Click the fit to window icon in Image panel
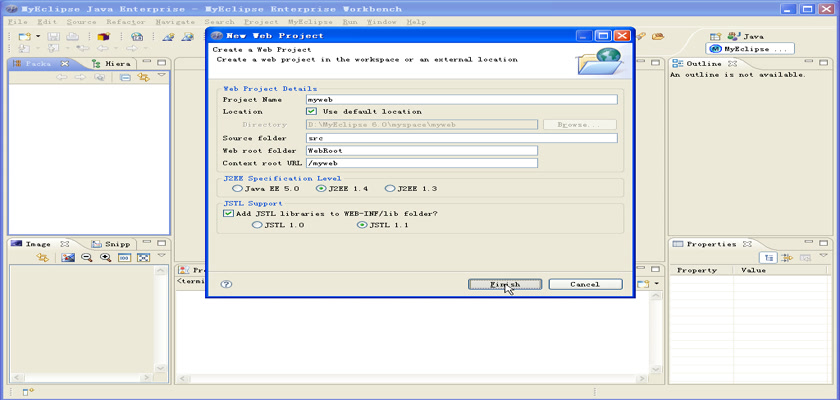 (143, 258)
